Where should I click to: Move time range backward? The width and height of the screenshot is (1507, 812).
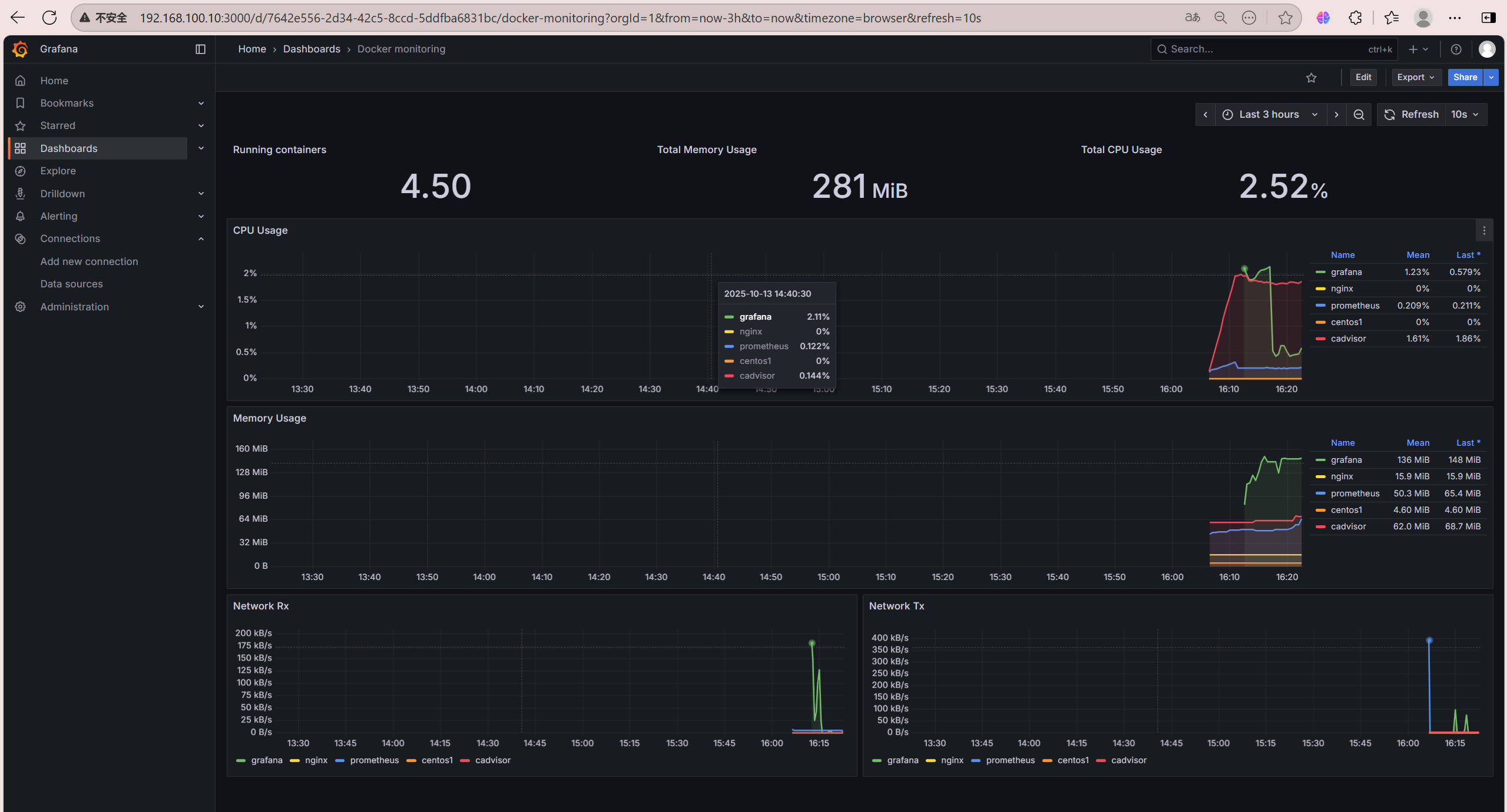[1205, 115]
